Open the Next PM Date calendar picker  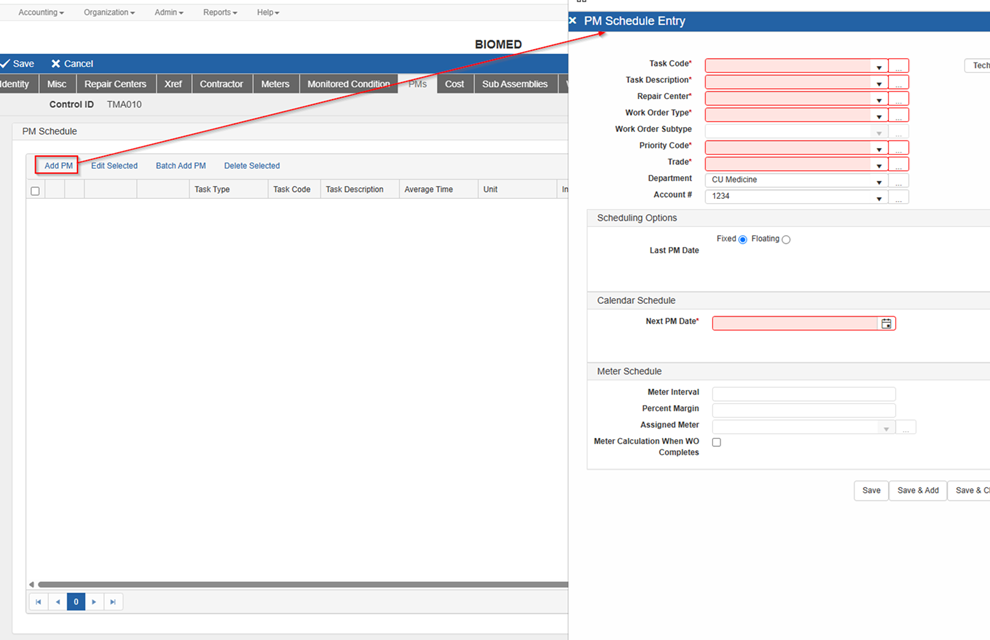[886, 323]
